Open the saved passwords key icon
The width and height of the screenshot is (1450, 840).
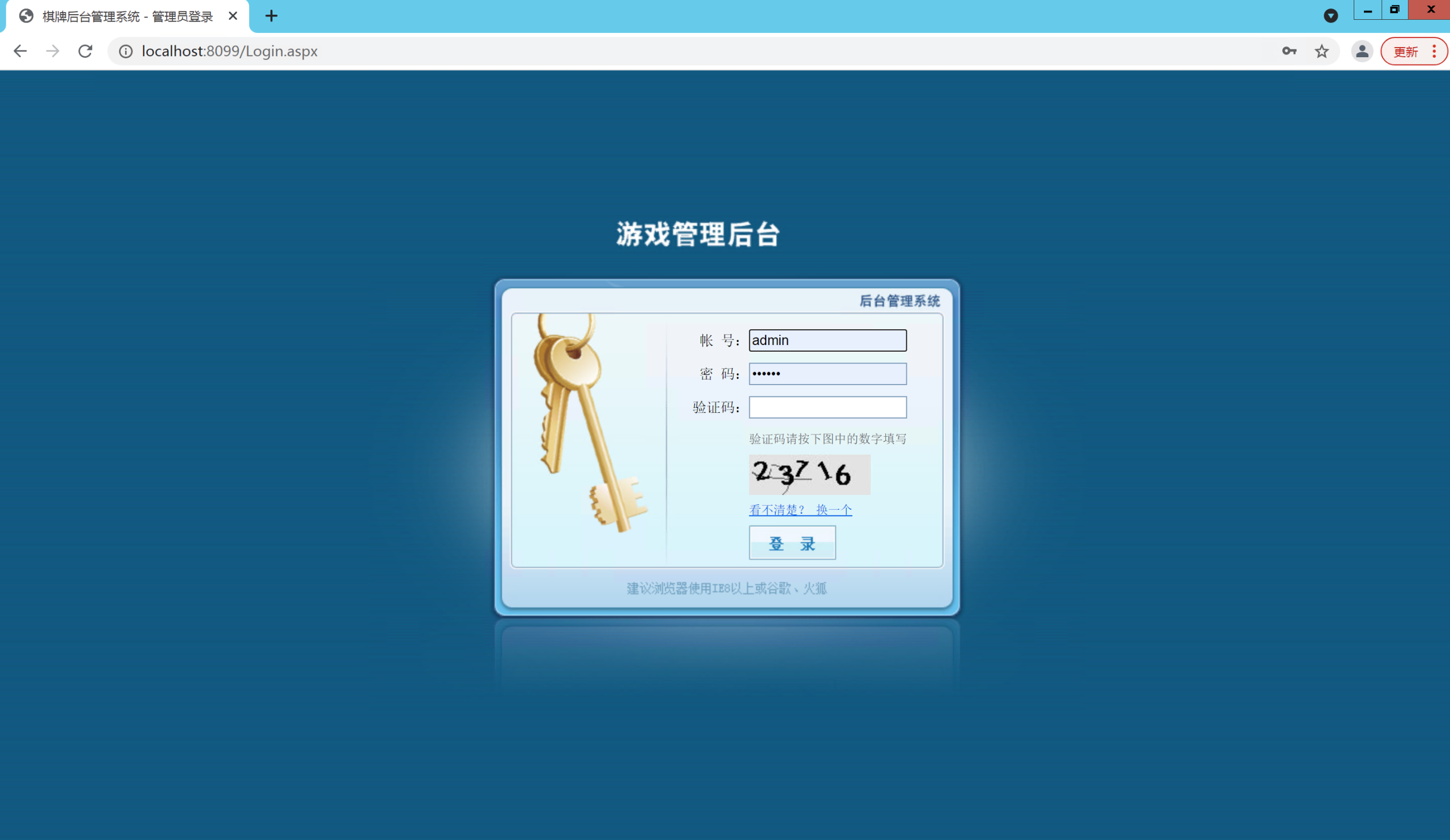(1289, 51)
